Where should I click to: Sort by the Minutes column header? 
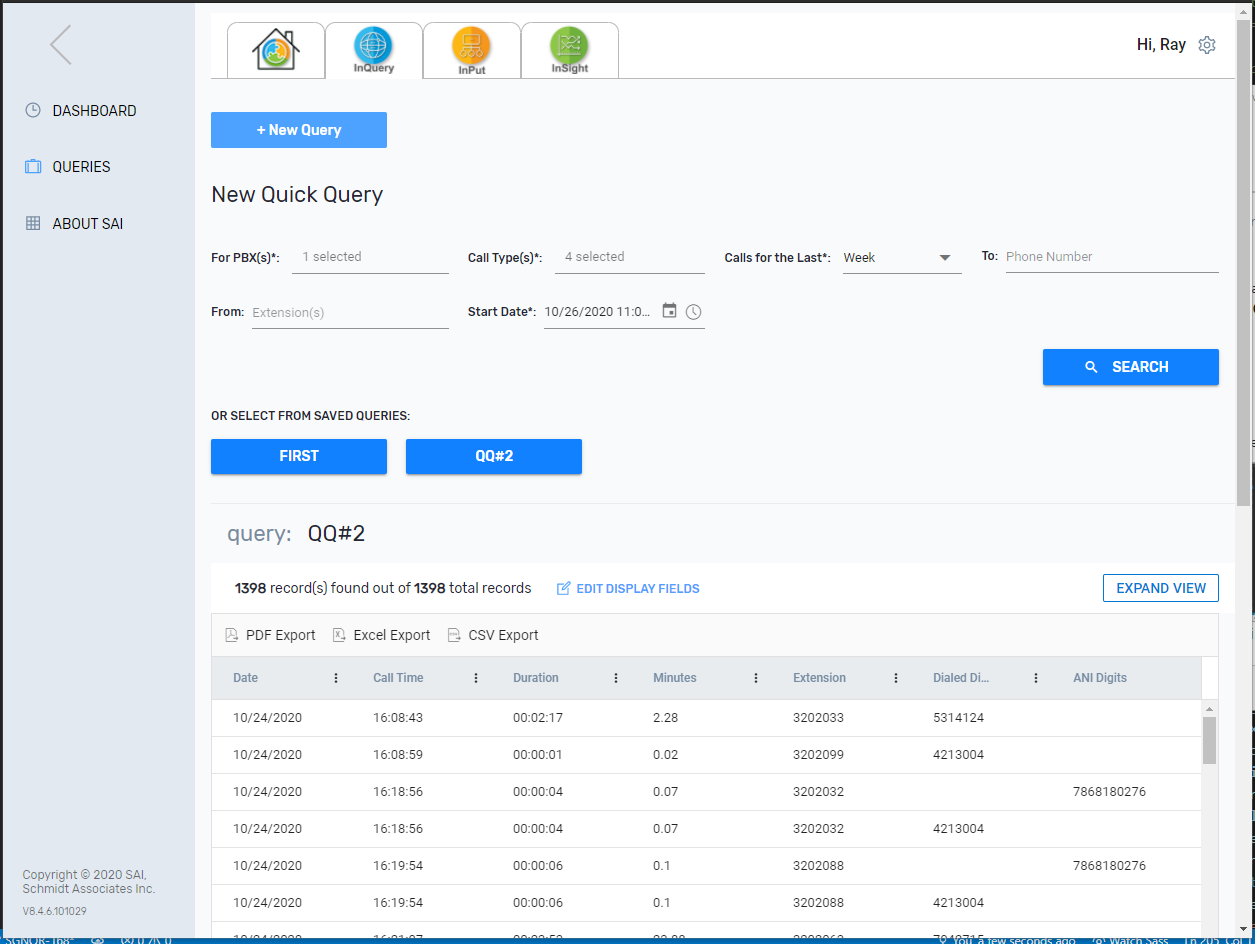[x=675, y=678]
